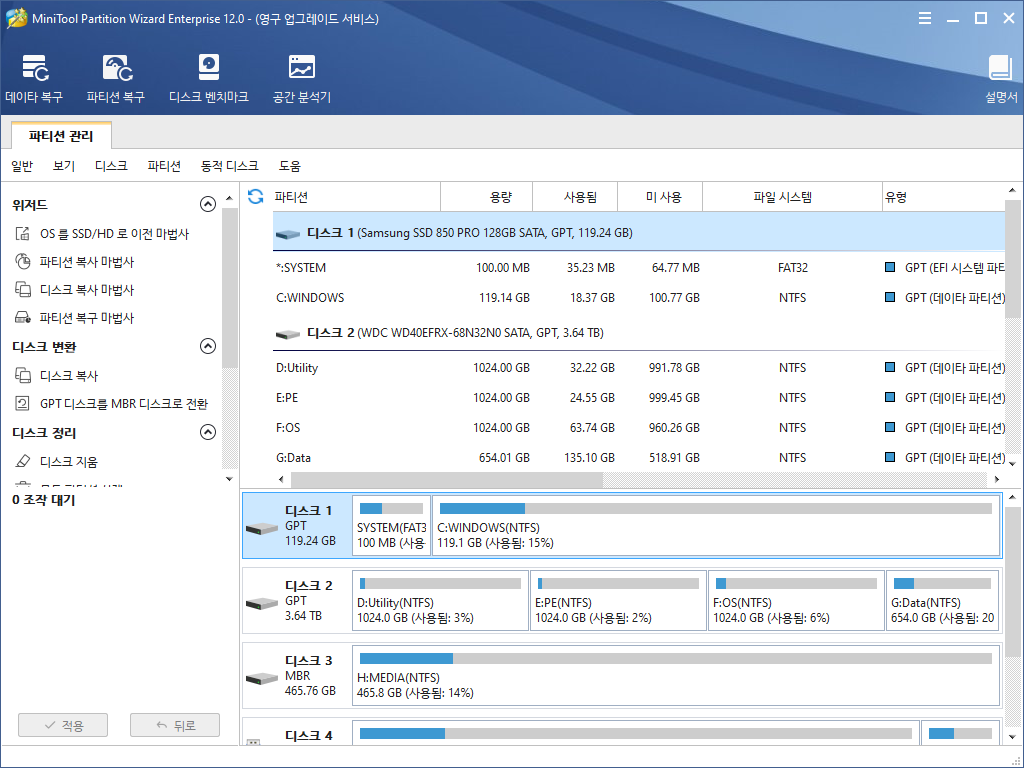The image size is (1024, 768).
Task: Select 디스크 1 drive icon in disk map
Action: pyautogui.click(x=262, y=528)
